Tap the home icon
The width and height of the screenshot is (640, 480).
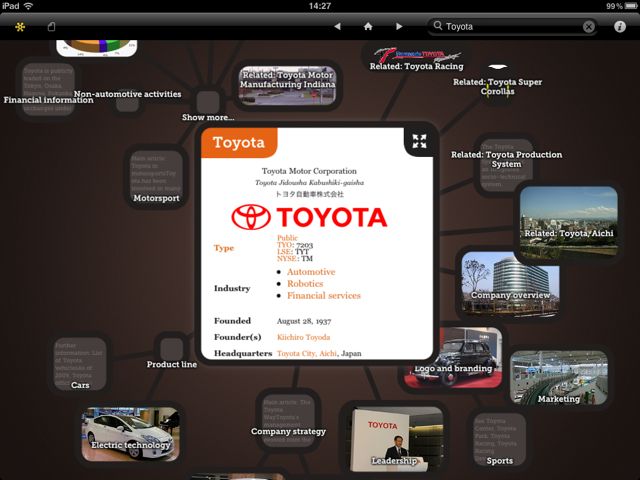coord(368,27)
